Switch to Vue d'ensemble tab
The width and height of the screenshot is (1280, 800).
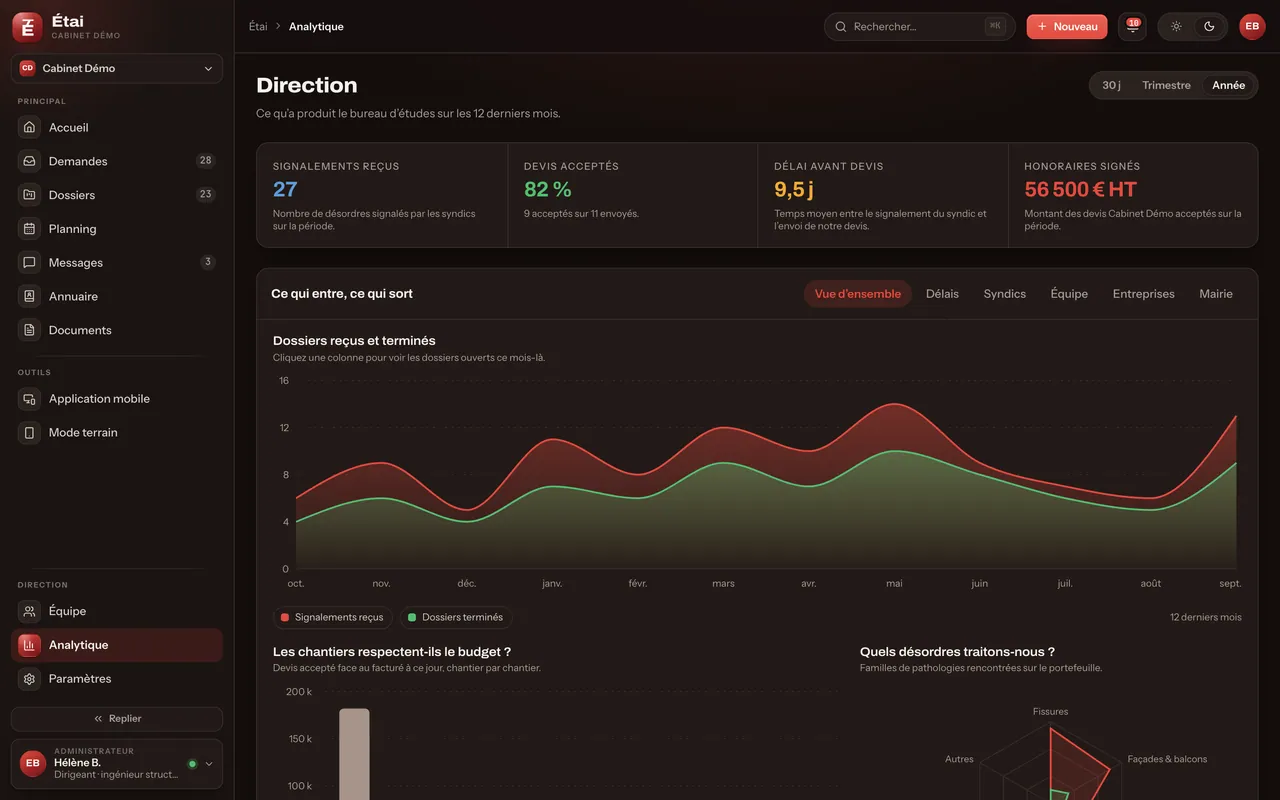(x=857, y=294)
